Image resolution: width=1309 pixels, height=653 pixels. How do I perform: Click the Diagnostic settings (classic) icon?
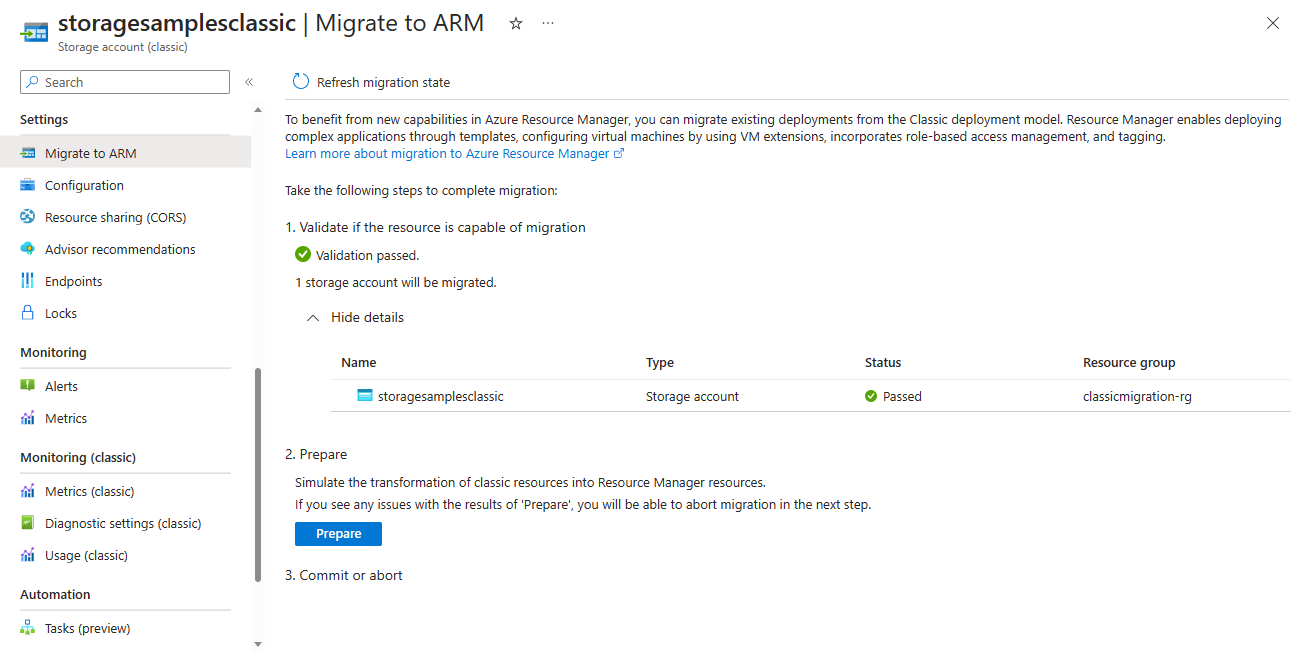(28, 523)
